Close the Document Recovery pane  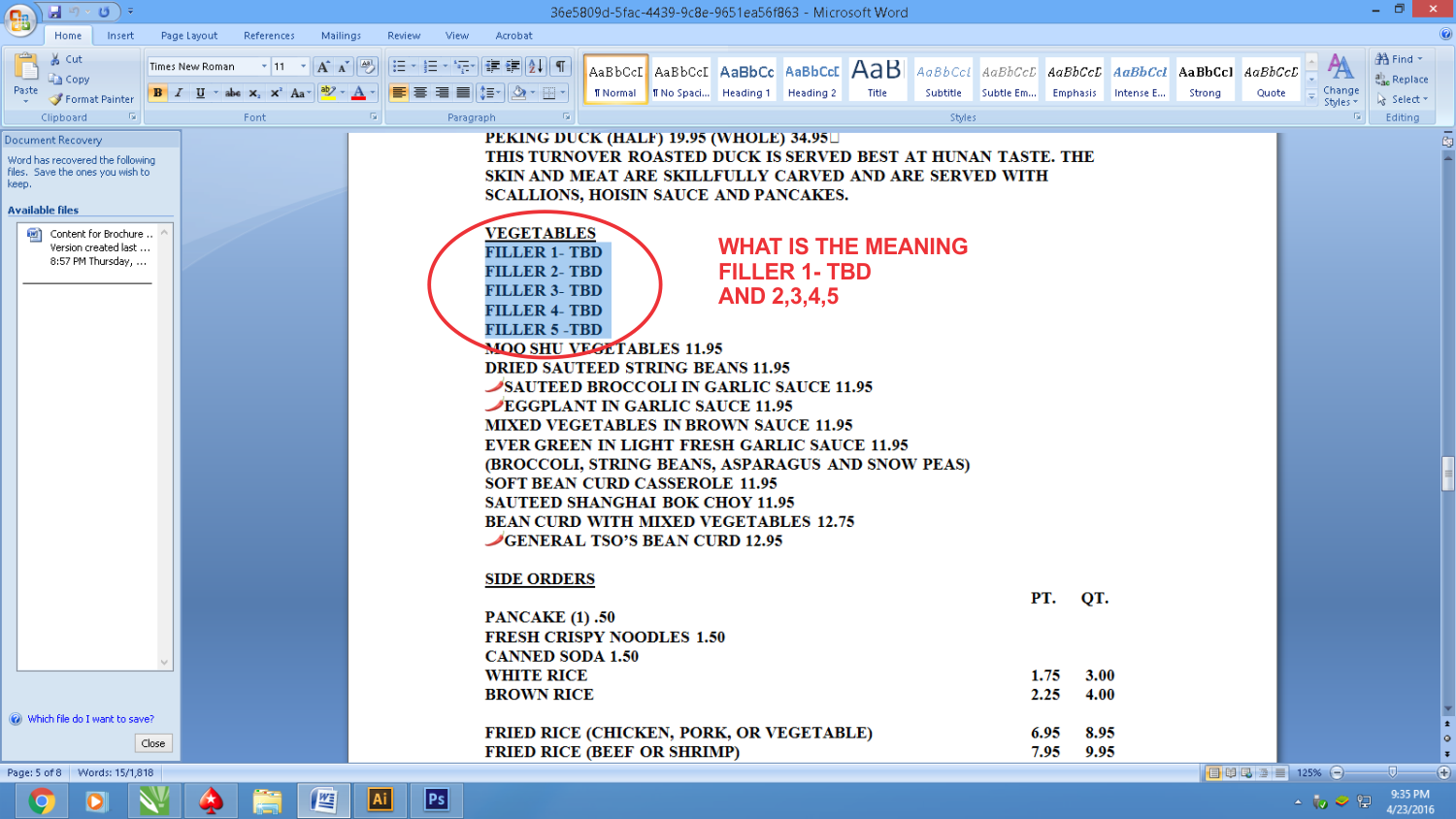153,743
